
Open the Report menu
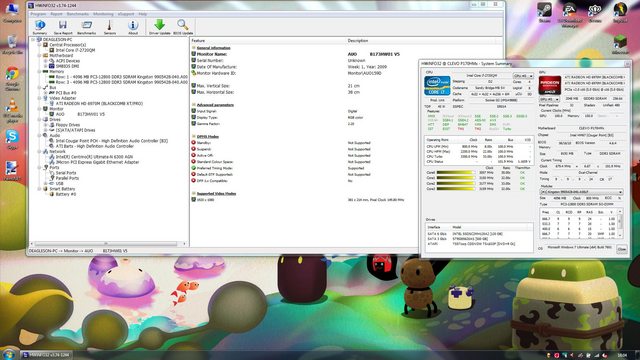(x=56, y=14)
